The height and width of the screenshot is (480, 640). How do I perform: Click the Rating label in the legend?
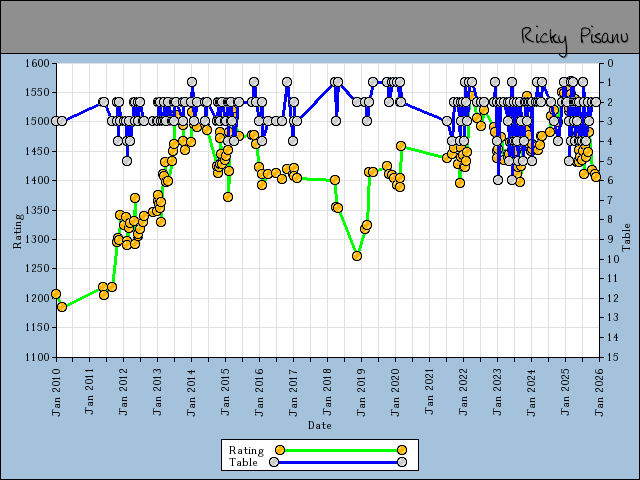(246, 450)
